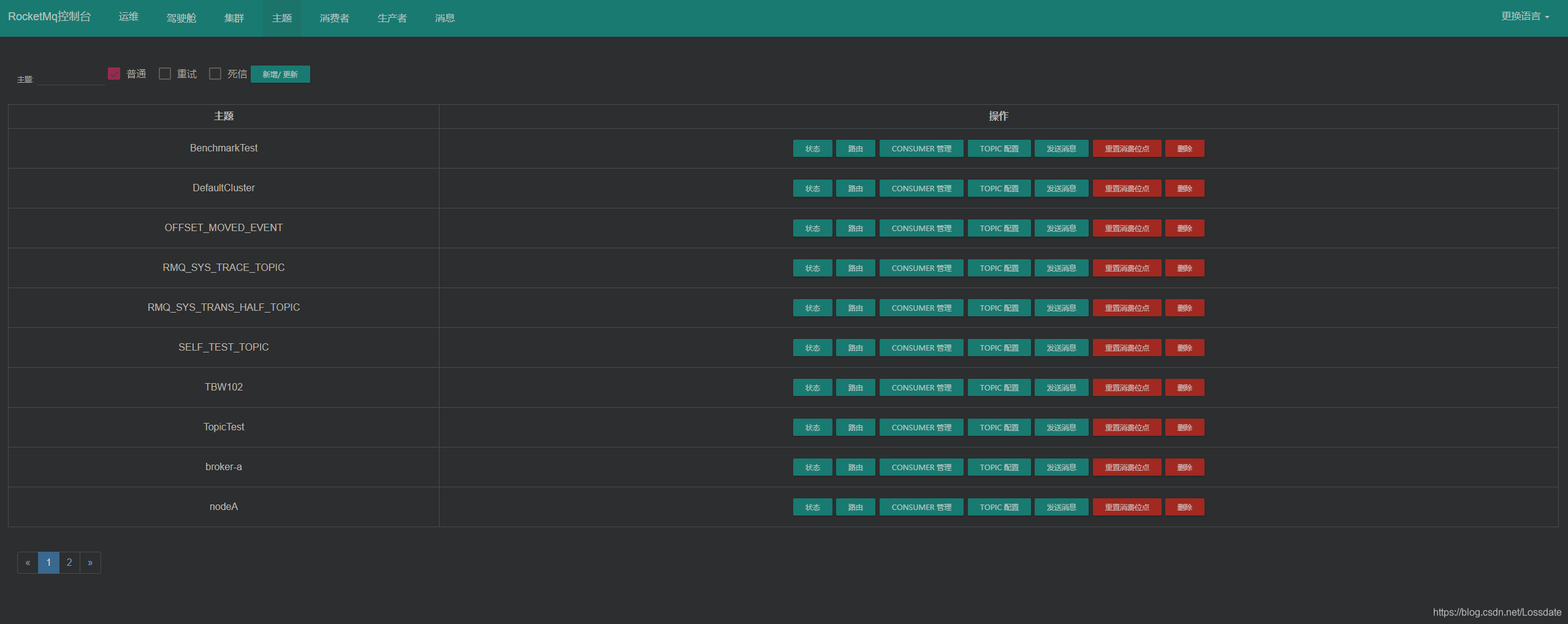Focus the 主题 filter input field
Viewport: 1568px width, 624px height.
click(x=71, y=78)
